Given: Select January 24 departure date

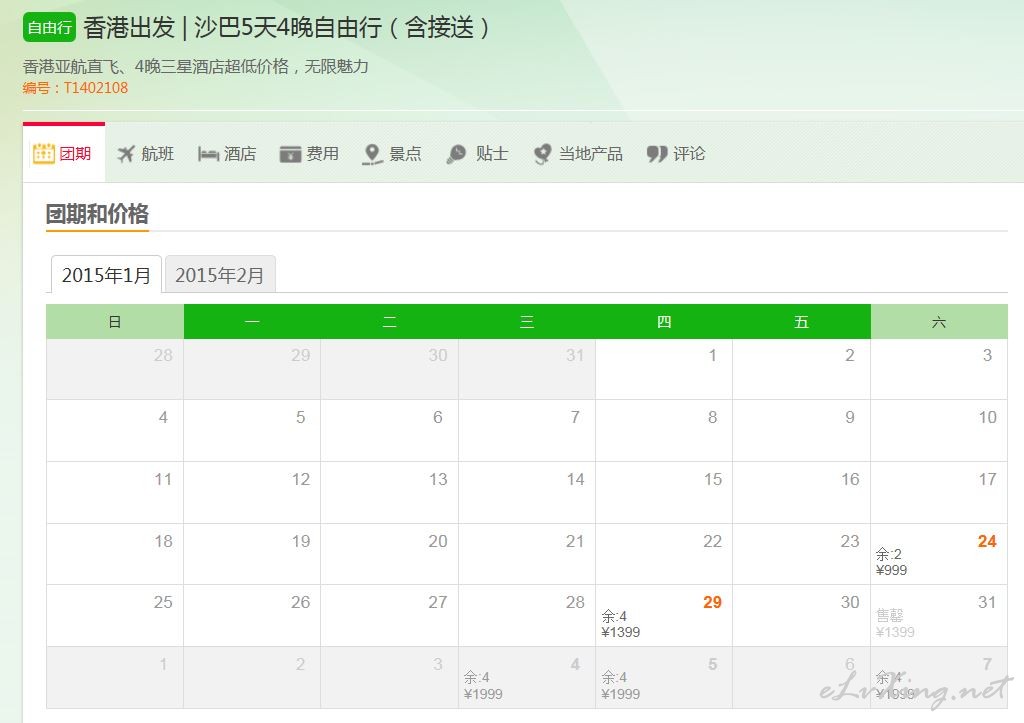Looking at the screenshot, I should click(939, 554).
